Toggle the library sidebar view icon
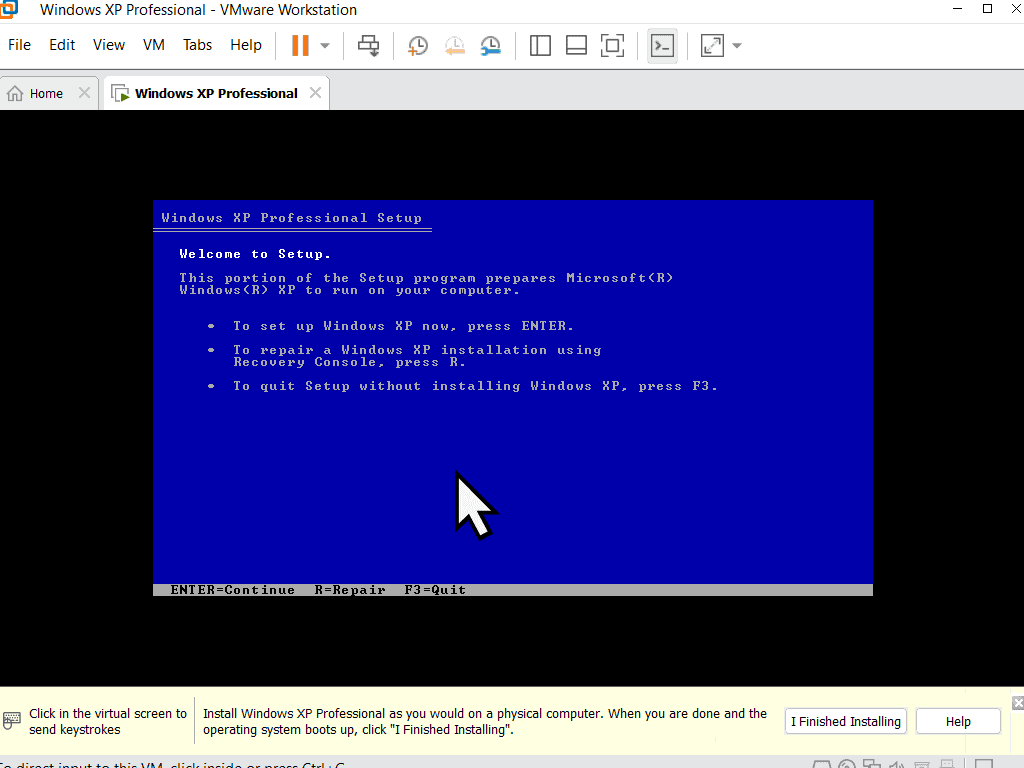Screen dimensions: 1024x768 tap(540, 46)
